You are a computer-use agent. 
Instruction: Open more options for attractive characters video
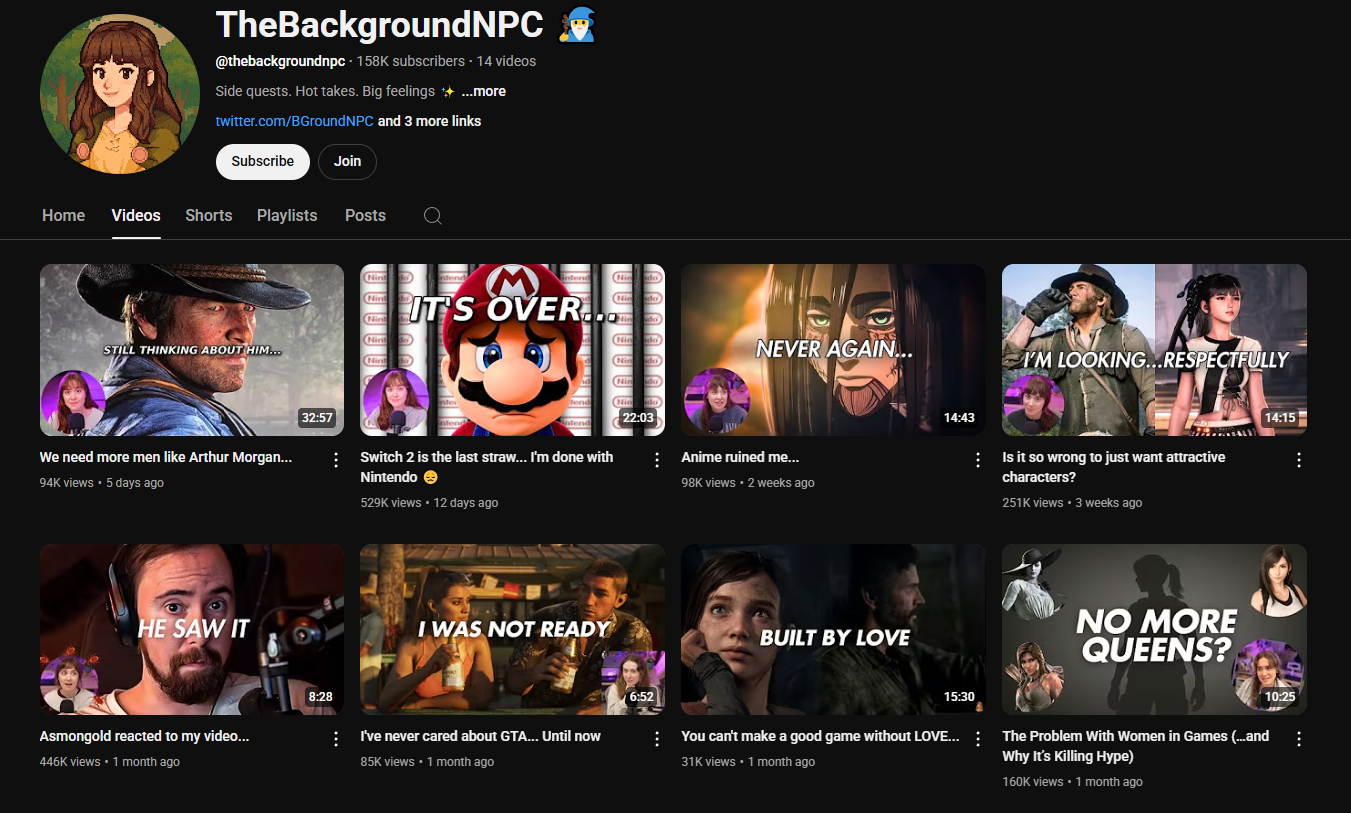point(1299,460)
